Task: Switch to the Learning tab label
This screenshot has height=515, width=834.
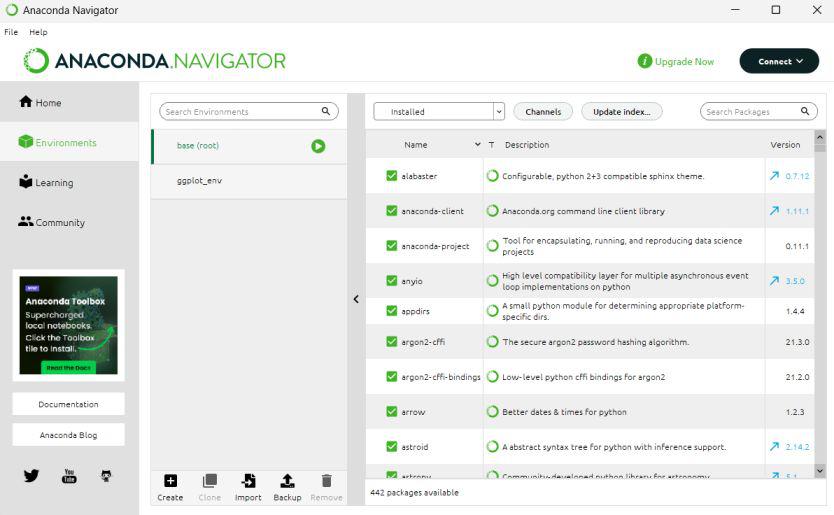Action: (54, 182)
